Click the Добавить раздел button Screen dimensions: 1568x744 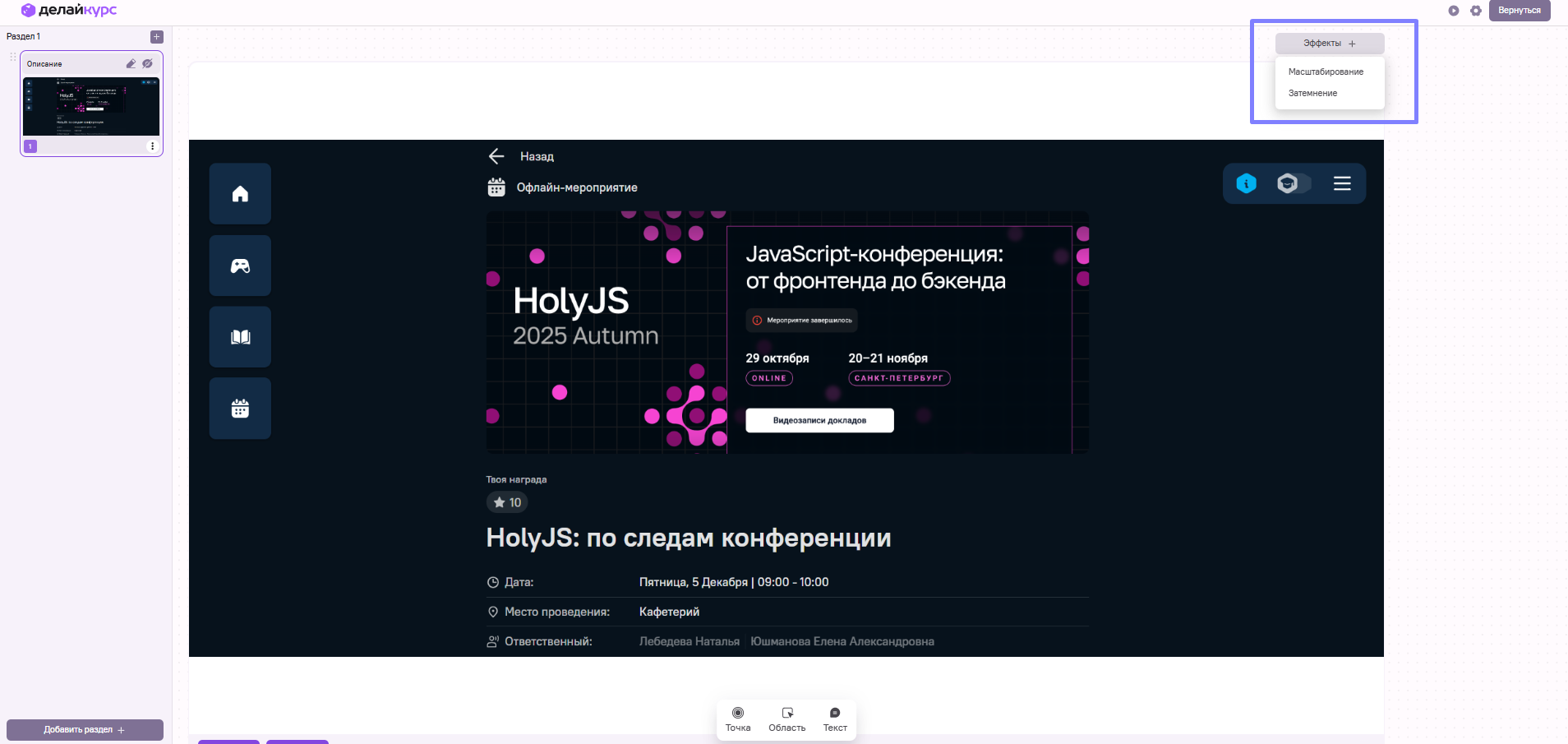[85, 729]
